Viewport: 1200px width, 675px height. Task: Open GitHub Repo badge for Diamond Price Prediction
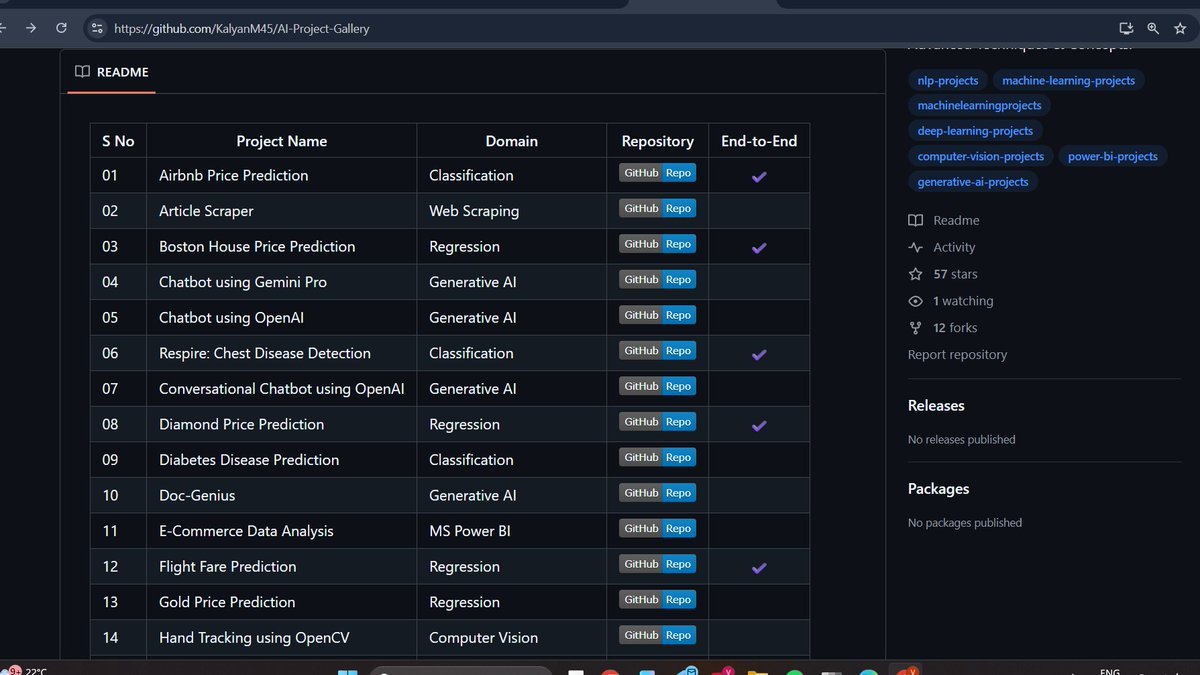tap(657, 422)
